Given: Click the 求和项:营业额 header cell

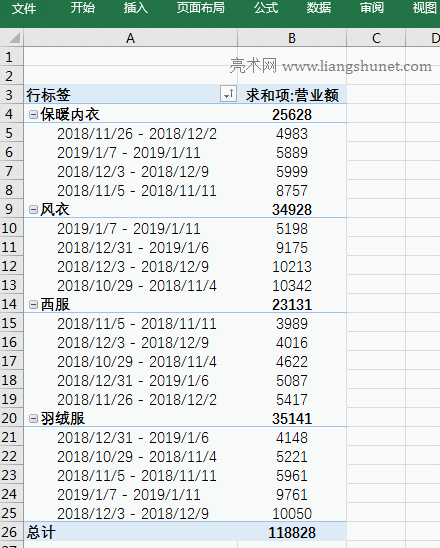Looking at the screenshot, I should point(292,95).
